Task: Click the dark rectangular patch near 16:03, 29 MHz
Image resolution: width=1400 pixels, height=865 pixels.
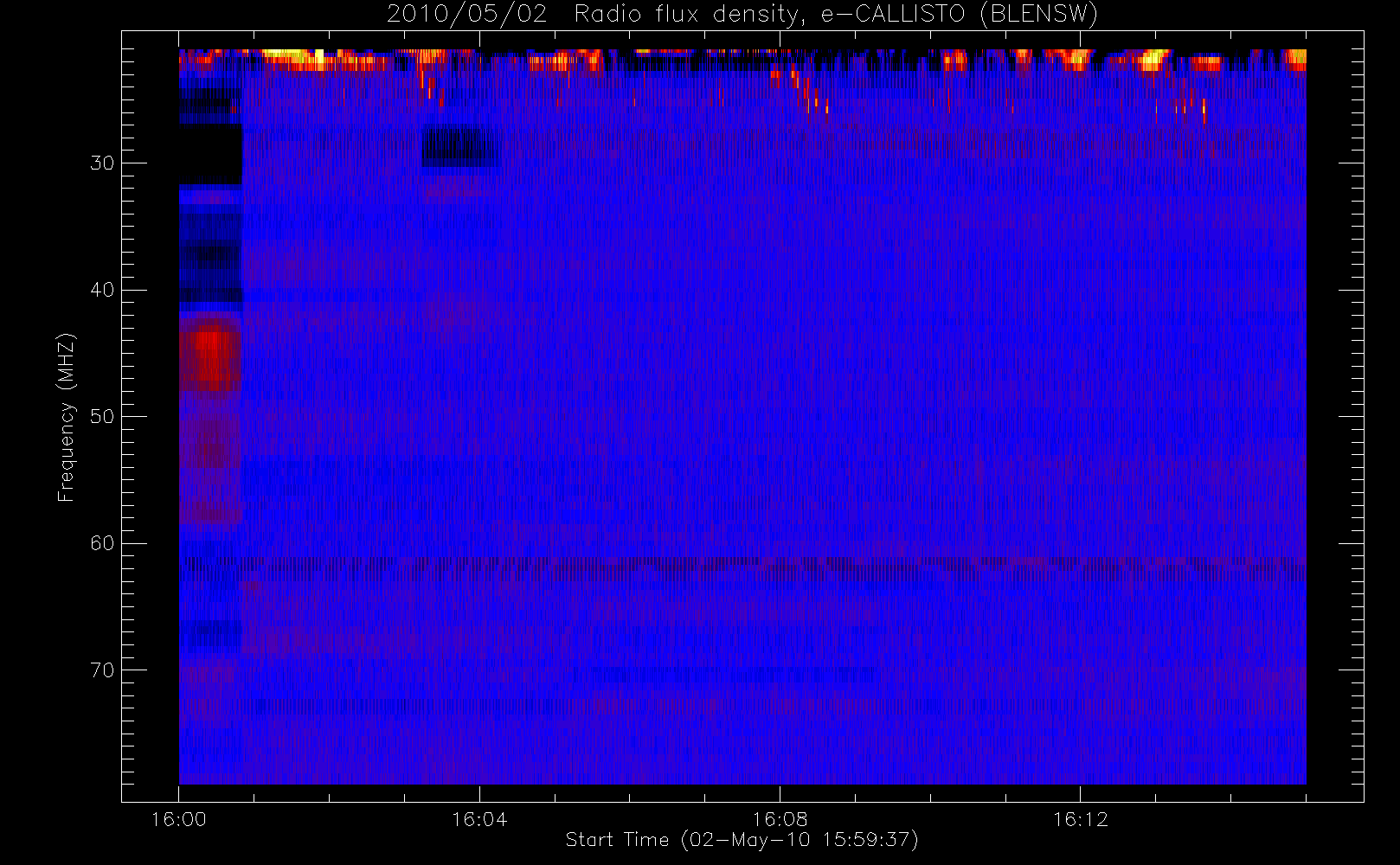Action: (460, 146)
